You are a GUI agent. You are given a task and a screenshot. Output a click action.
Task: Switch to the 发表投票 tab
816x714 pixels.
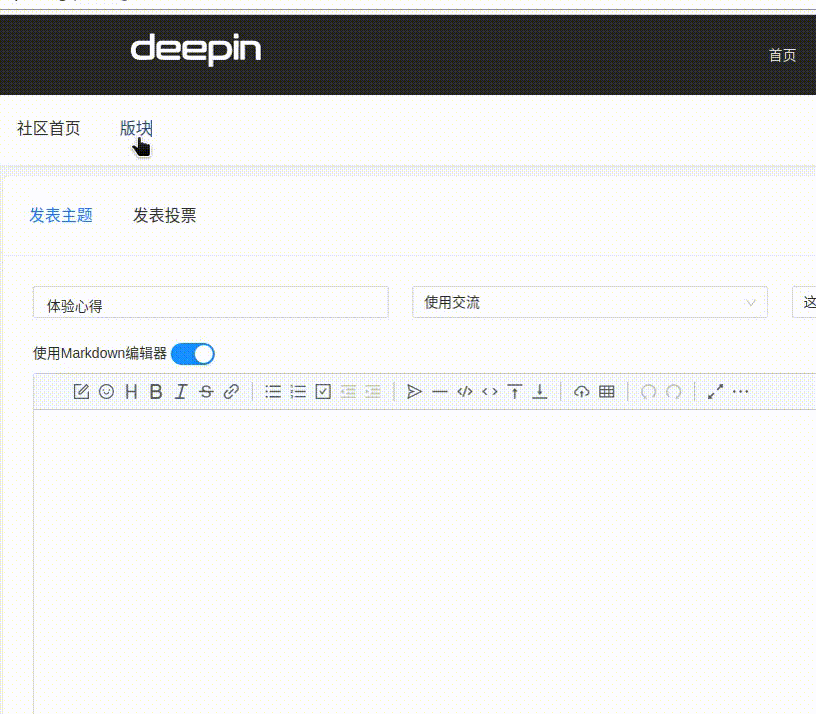coord(165,215)
